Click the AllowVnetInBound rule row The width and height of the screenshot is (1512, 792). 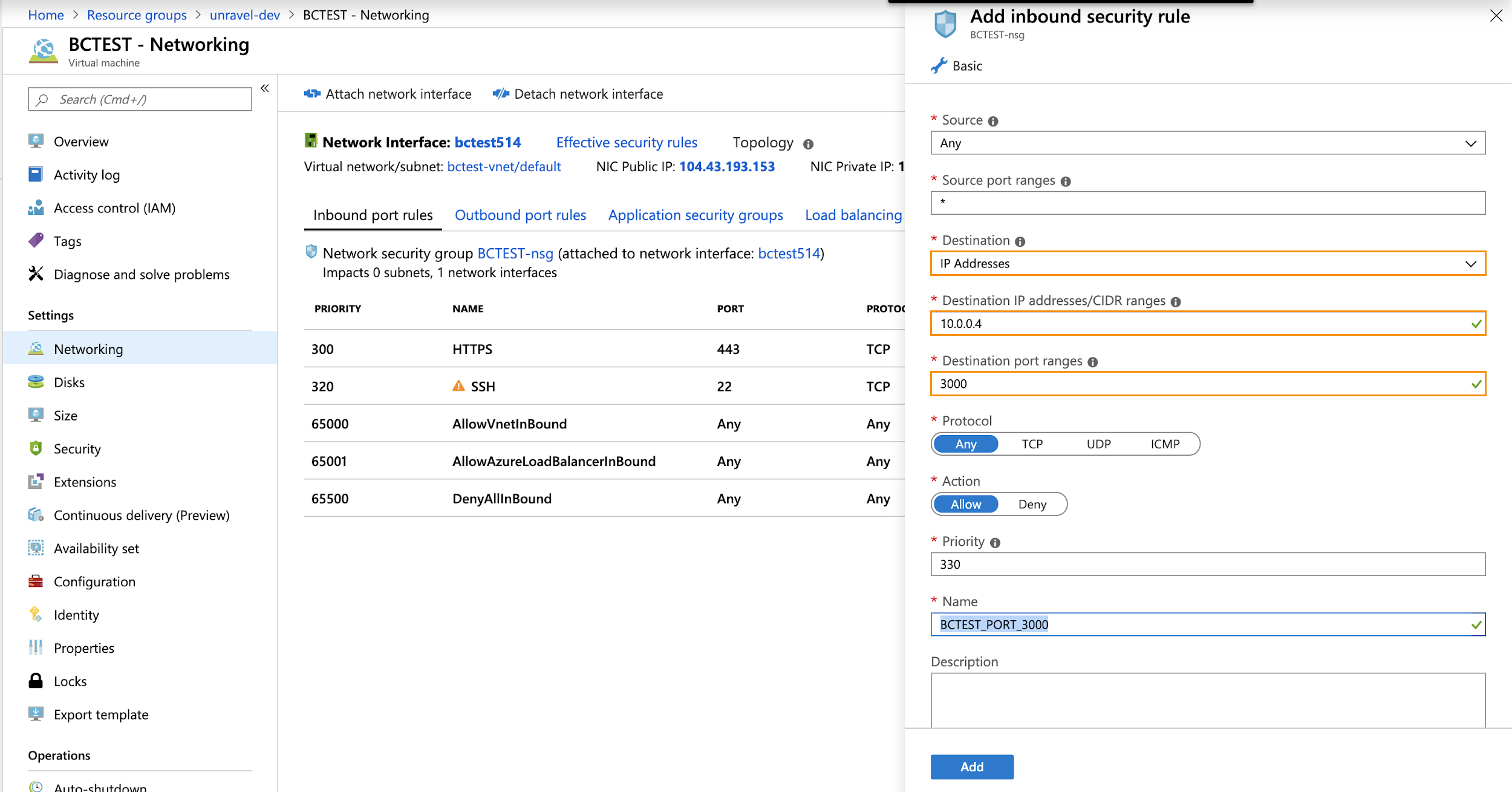tap(604, 424)
